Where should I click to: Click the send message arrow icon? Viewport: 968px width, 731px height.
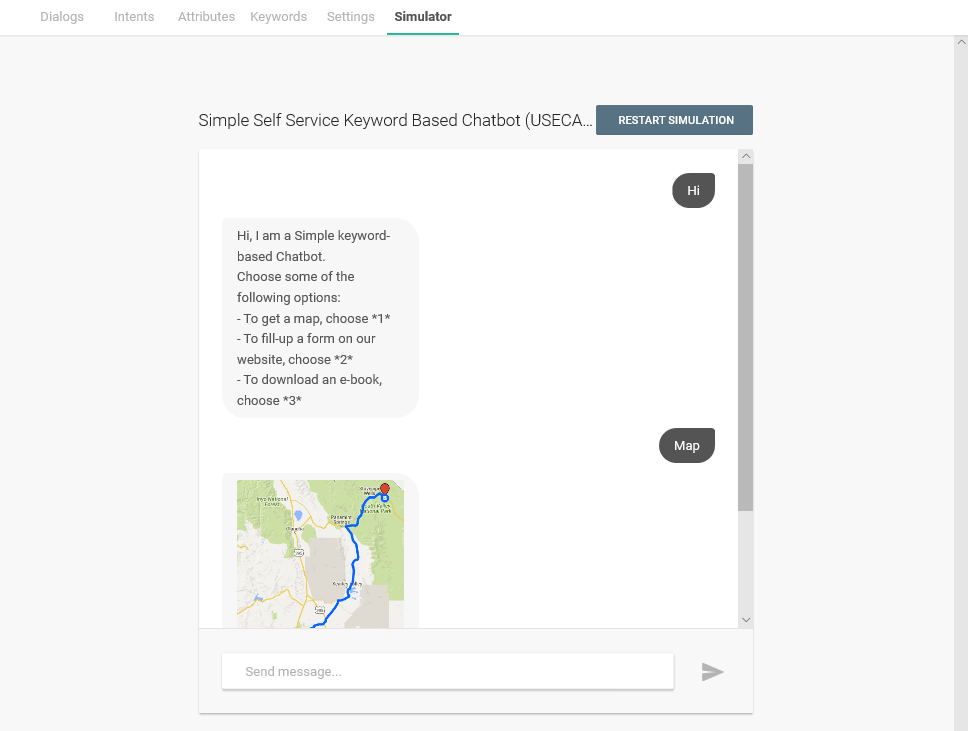pos(712,672)
